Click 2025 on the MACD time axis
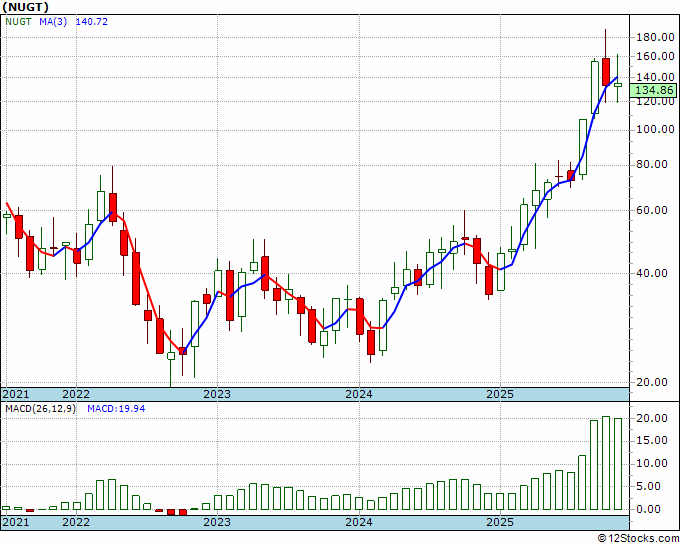 [500, 522]
